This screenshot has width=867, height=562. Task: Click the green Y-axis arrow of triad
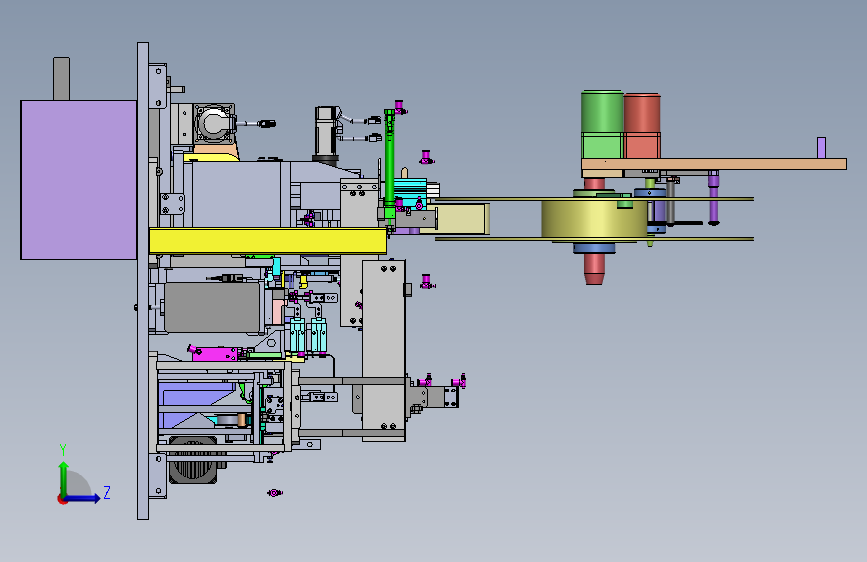coord(64,480)
